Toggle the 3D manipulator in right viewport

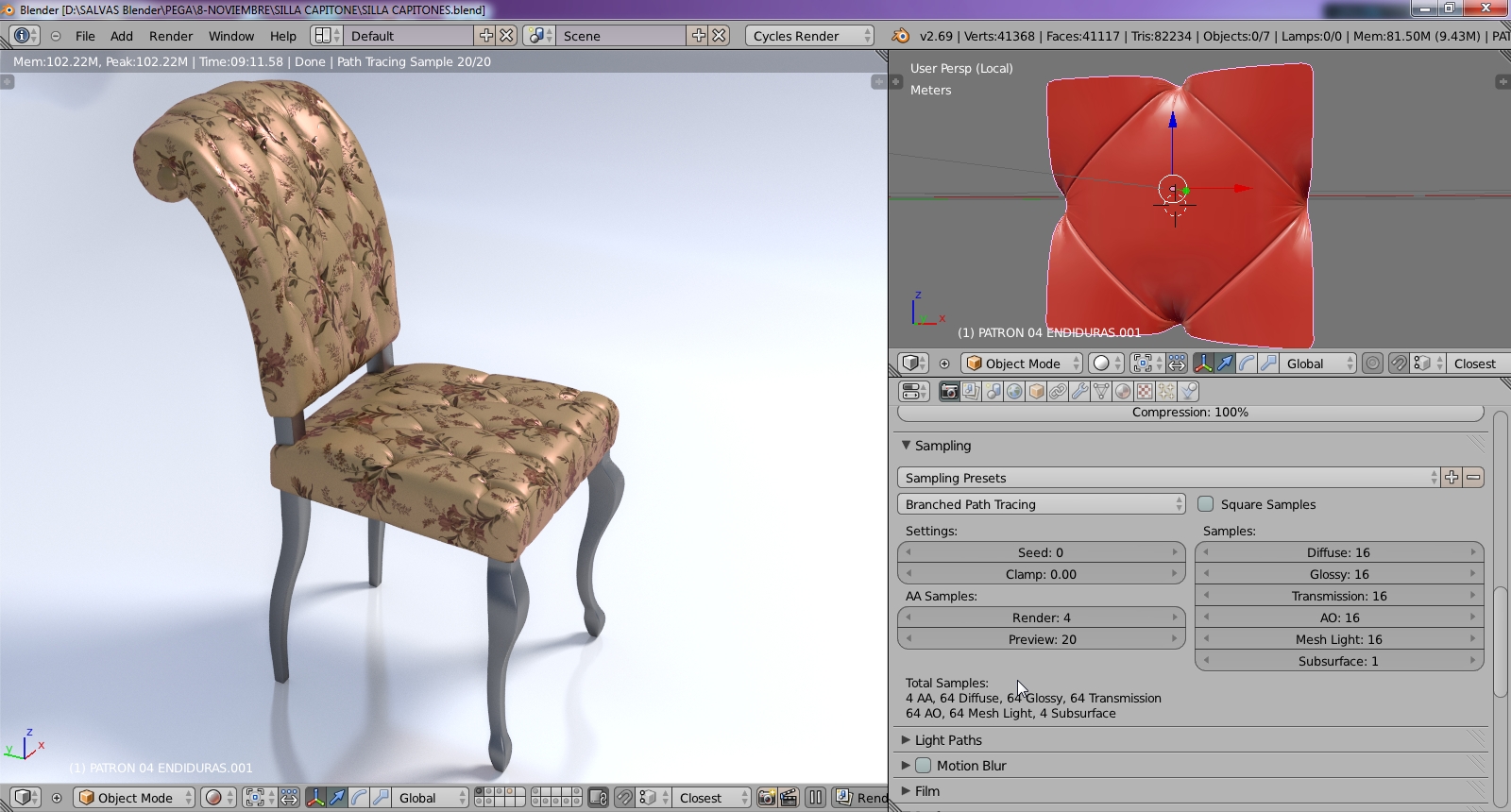click(x=1203, y=364)
